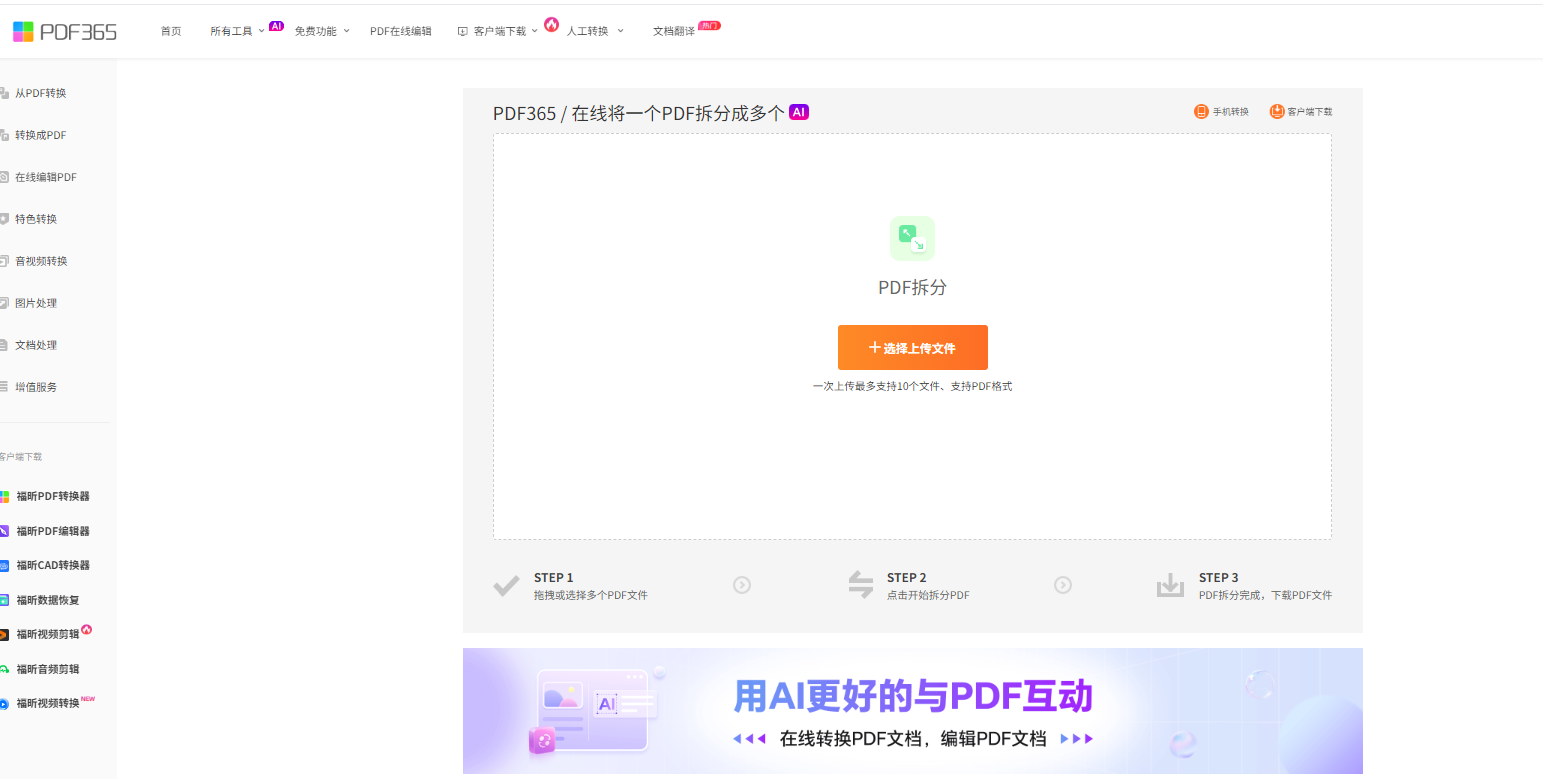1543x779 pixels.
Task: Expand the 所有工具 dropdown menu
Action: [x=237, y=31]
